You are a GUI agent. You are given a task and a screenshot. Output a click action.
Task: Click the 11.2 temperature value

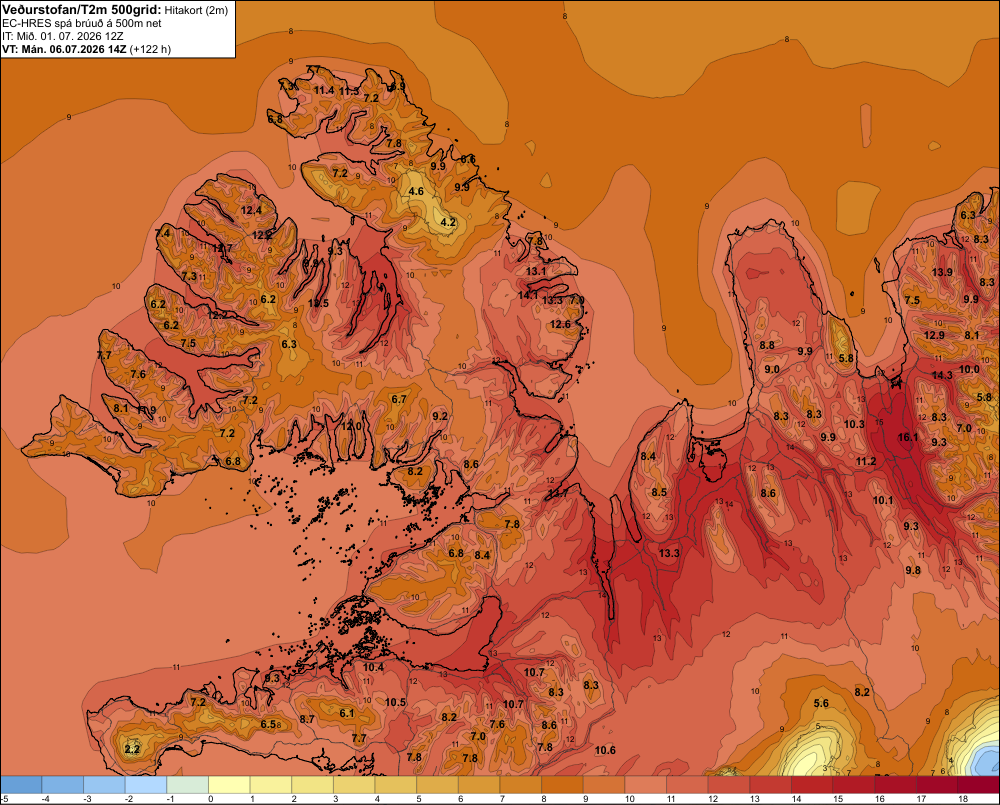[866, 461]
